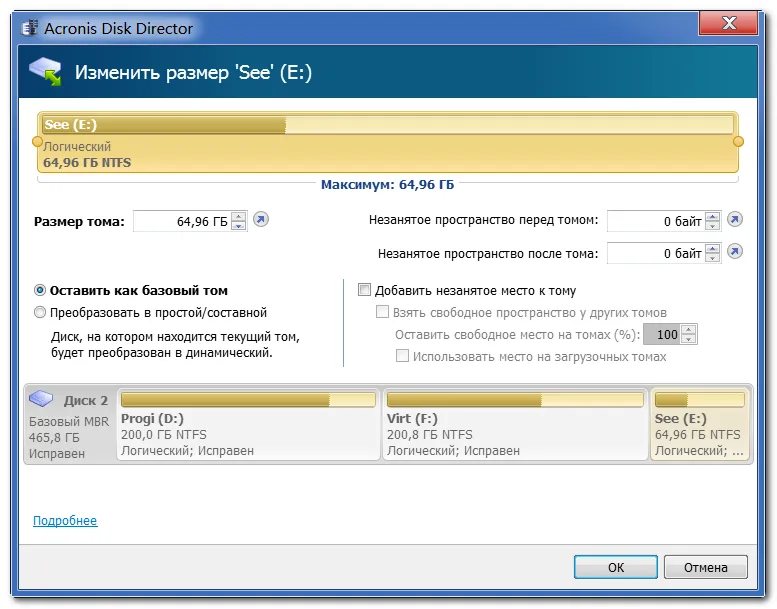The height and width of the screenshot is (609, 777).
Task: Click the '200,8 ГБ NTFS' text under Virt
Action: (x=430, y=435)
